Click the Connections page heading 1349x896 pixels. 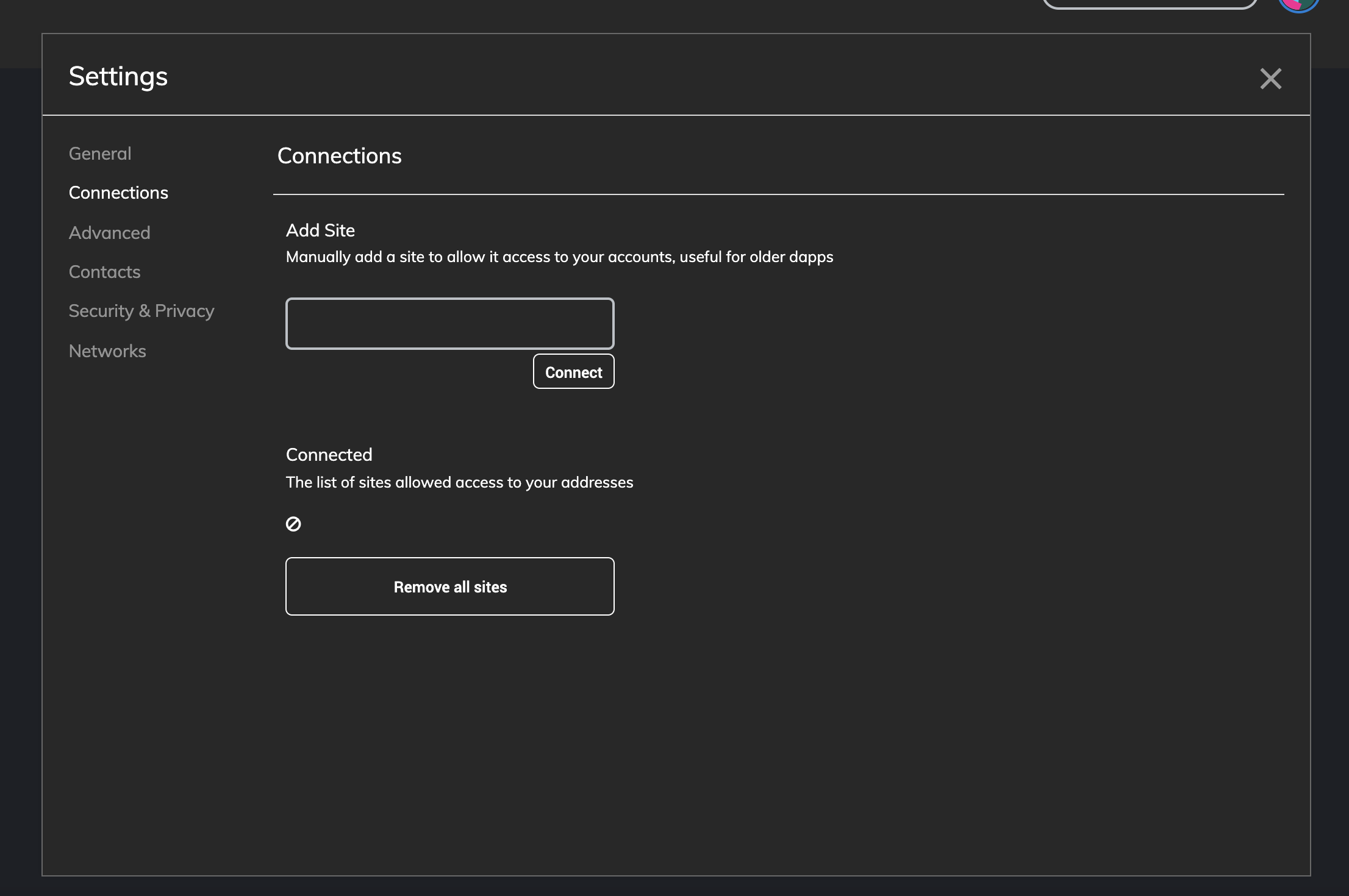[x=339, y=156]
